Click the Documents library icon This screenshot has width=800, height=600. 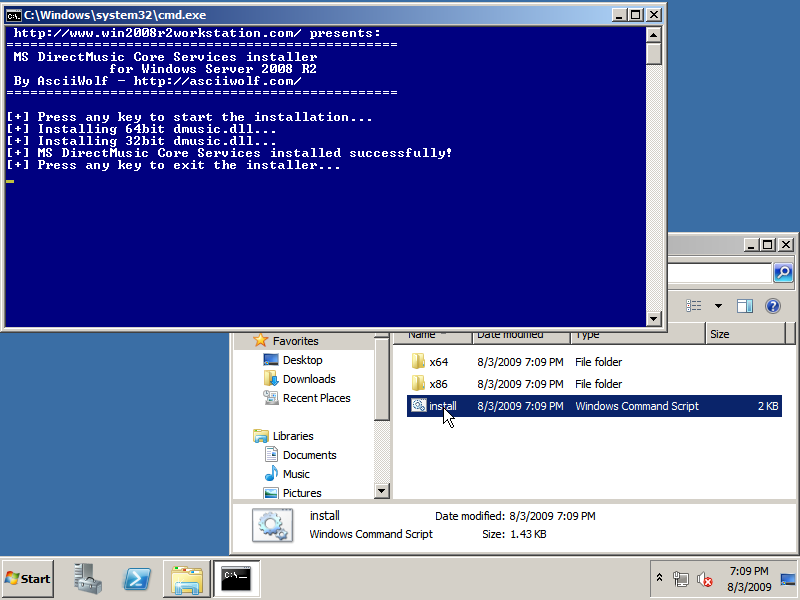271,455
